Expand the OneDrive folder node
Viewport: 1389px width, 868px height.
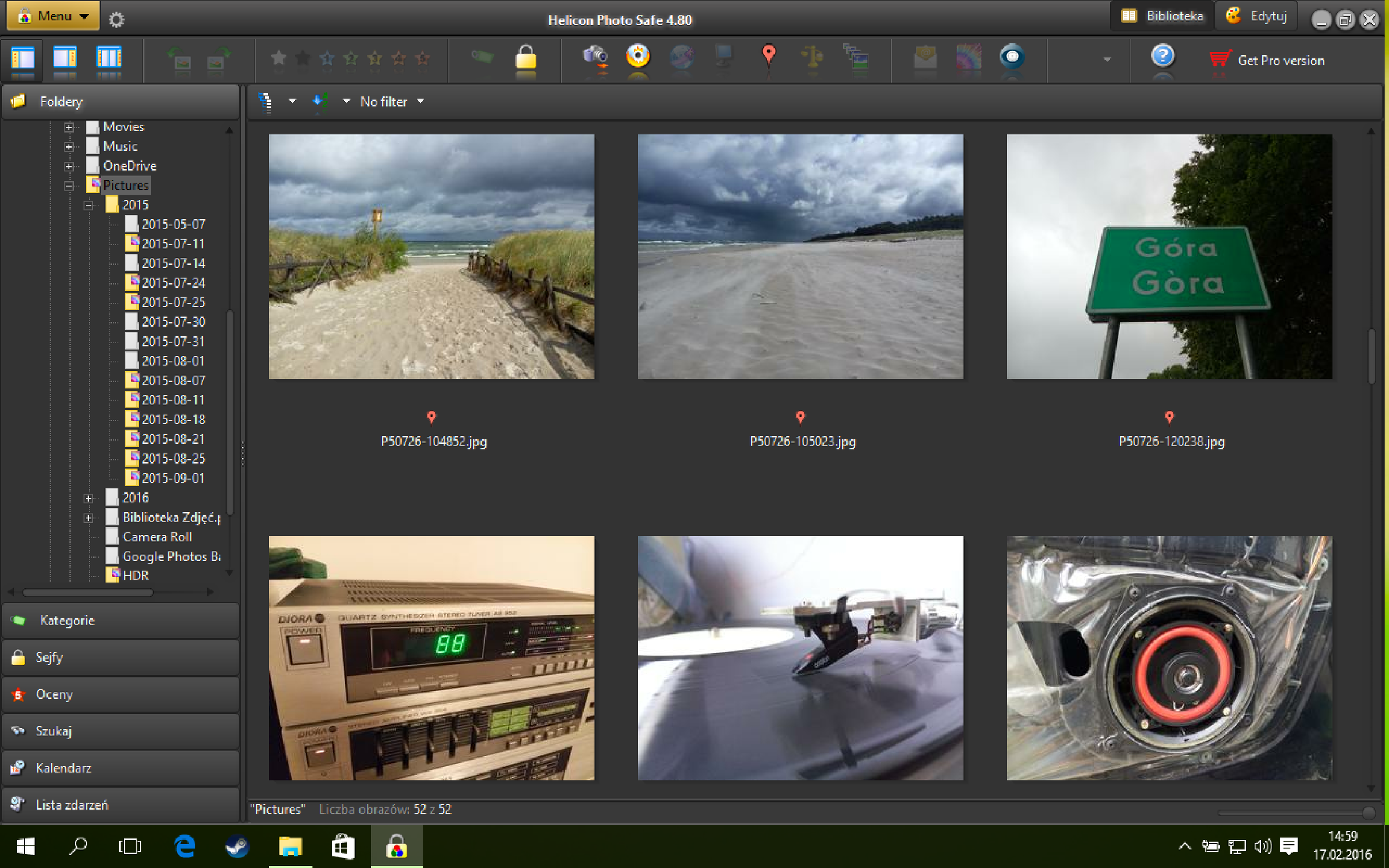coord(69,166)
